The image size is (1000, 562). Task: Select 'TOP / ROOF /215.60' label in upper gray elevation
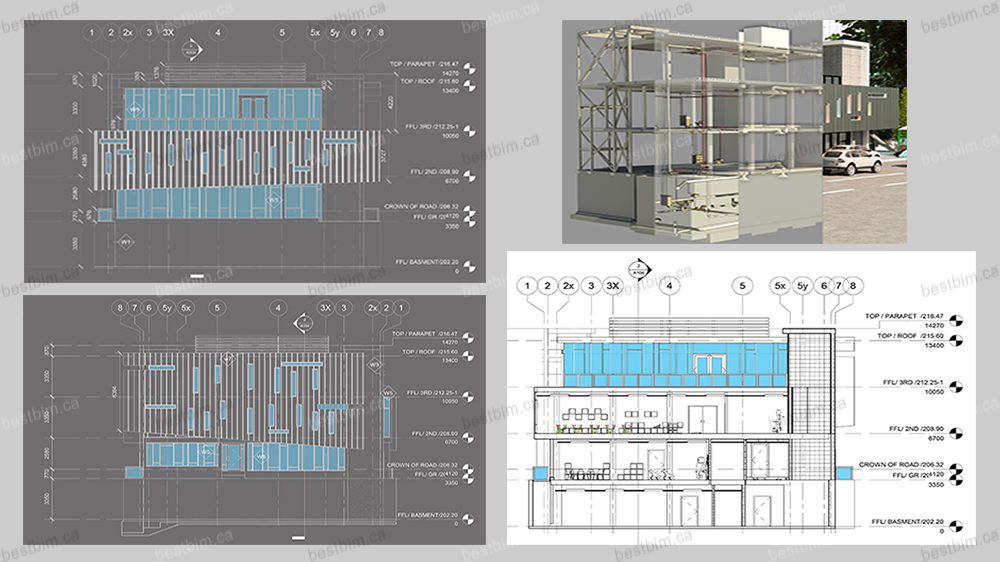(x=429, y=81)
